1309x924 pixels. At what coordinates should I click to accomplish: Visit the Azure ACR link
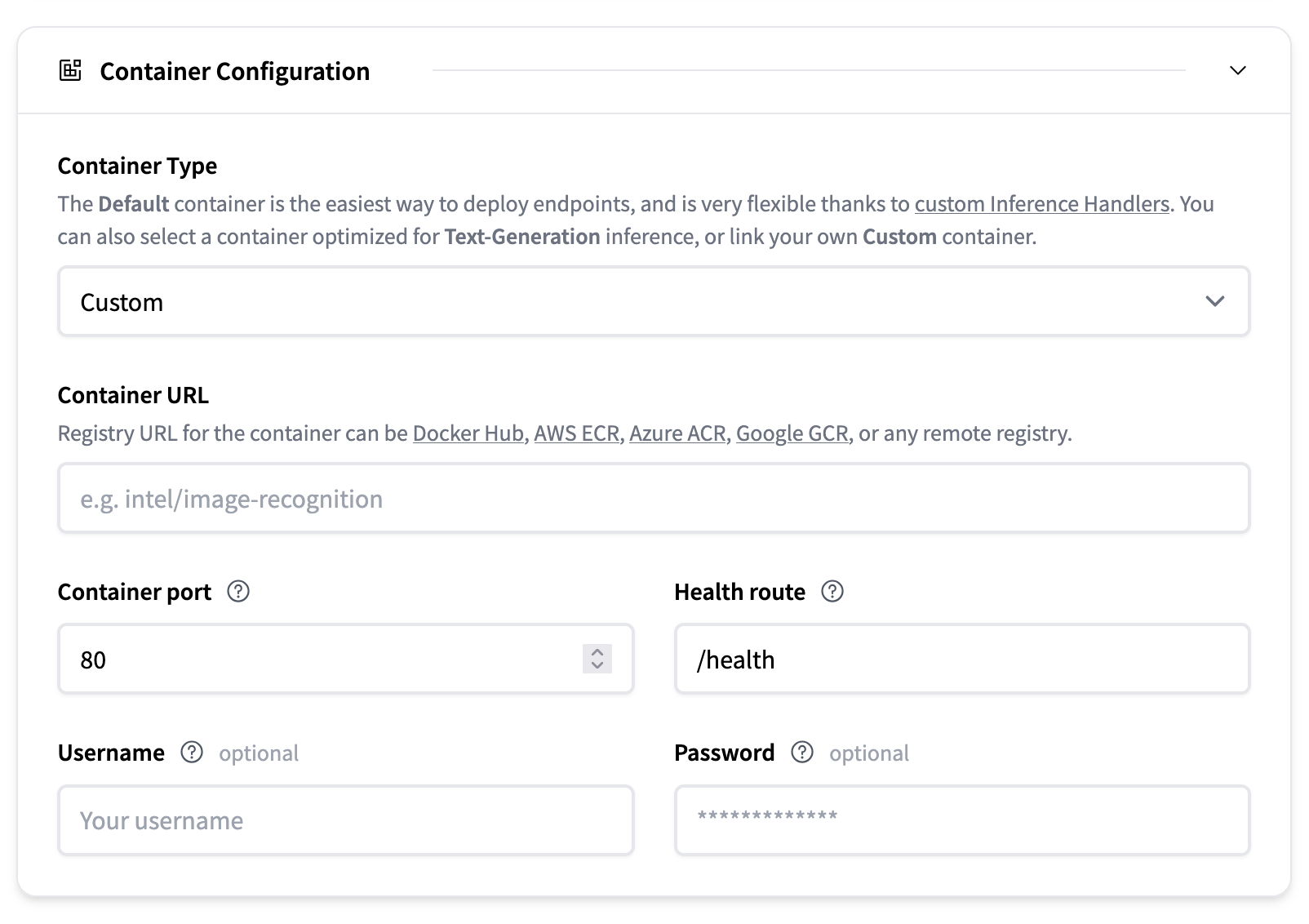click(677, 433)
